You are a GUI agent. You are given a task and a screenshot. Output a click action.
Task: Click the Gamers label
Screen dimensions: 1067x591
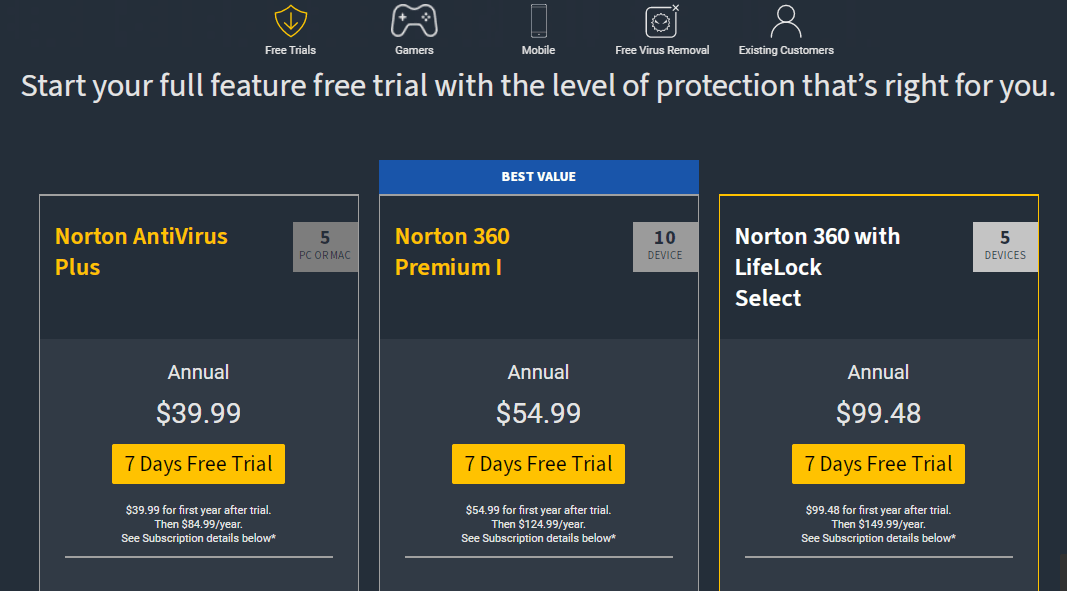coord(414,50)
